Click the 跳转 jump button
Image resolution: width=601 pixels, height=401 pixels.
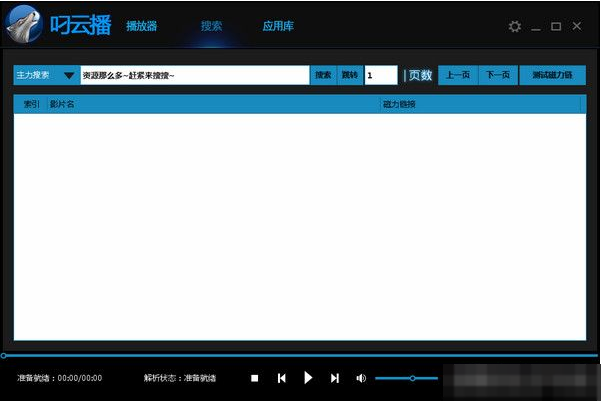point(349,75)
